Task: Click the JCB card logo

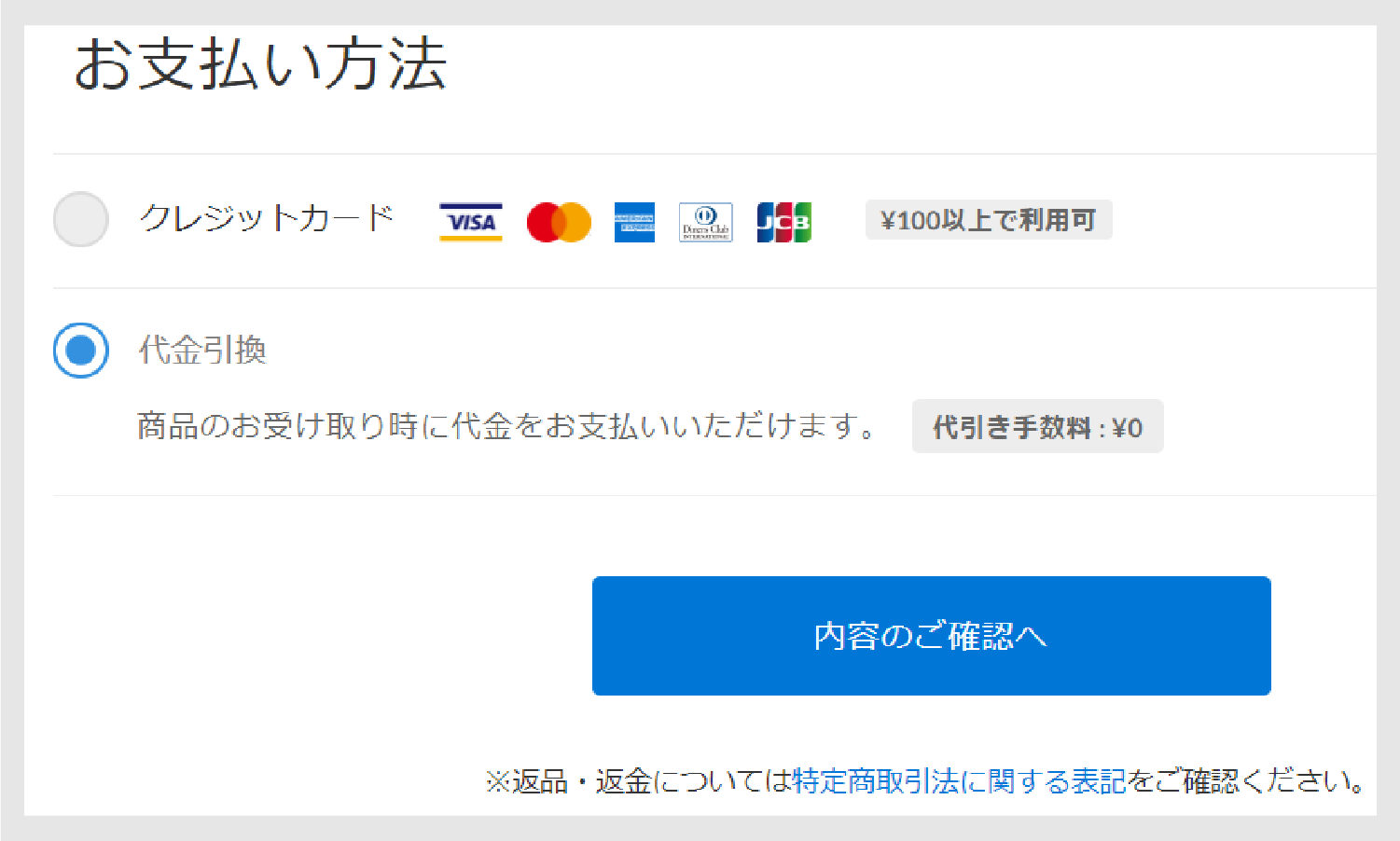Action: point(783,222)
